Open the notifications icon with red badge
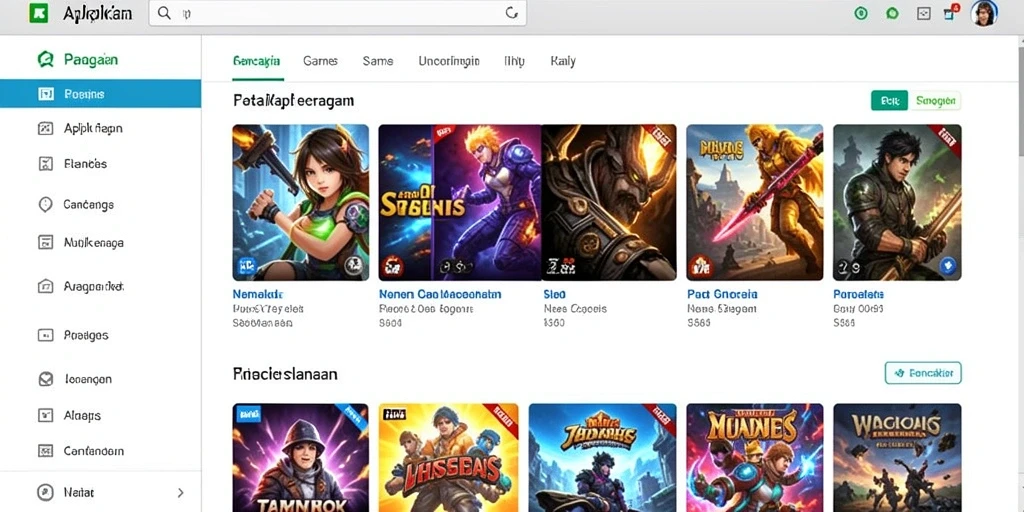 click(x=951, y=12)
